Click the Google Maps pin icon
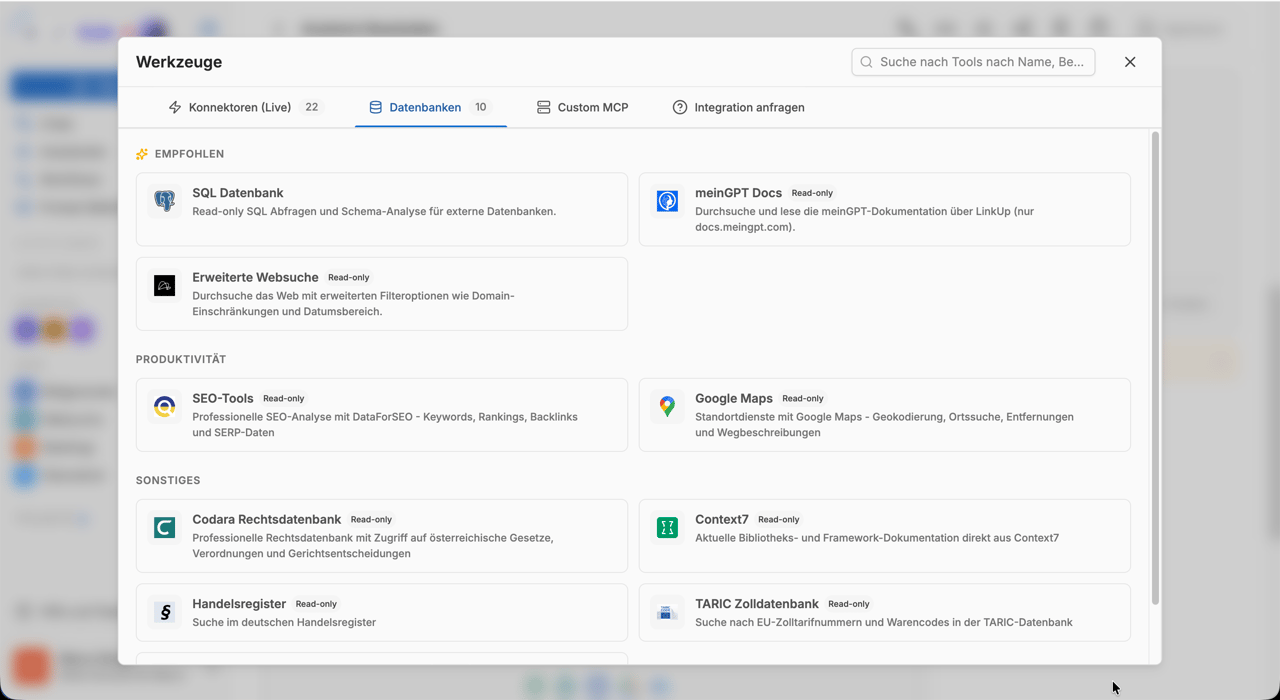 point(667,407)
